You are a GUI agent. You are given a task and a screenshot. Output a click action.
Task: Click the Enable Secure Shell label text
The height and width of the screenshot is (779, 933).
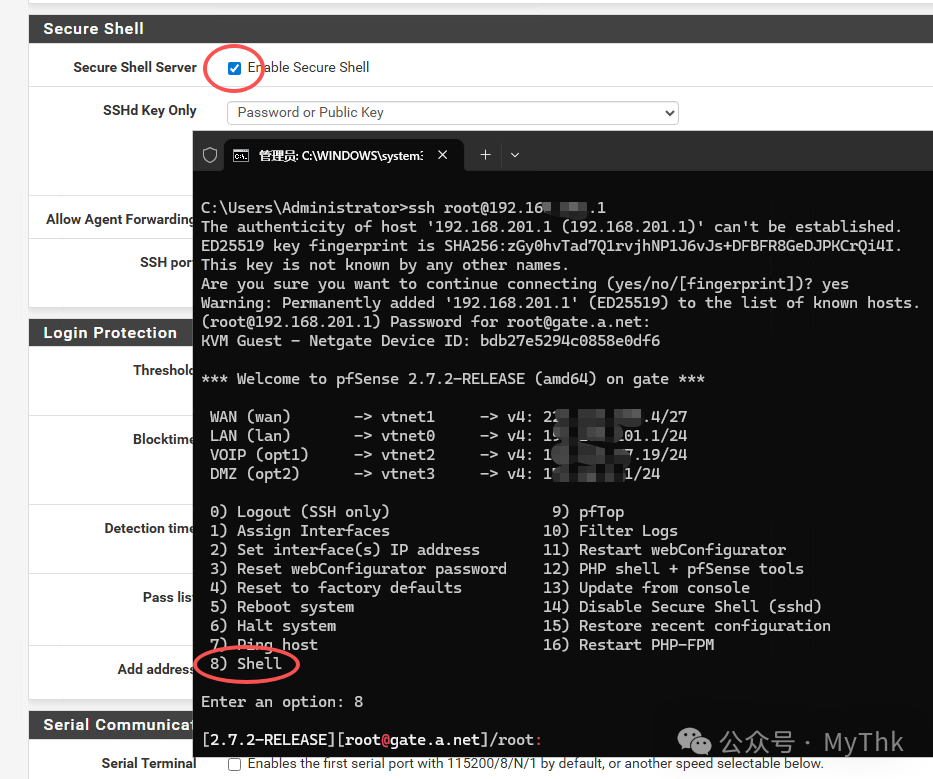click(x=308, y=67)
